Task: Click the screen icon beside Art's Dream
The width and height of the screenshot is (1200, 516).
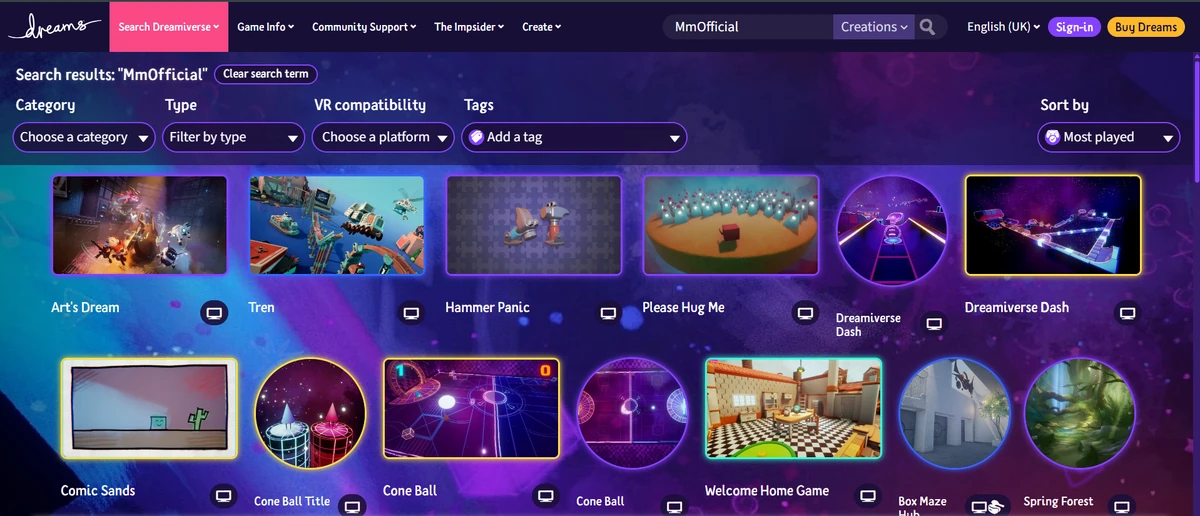Action: click(212, 313)
